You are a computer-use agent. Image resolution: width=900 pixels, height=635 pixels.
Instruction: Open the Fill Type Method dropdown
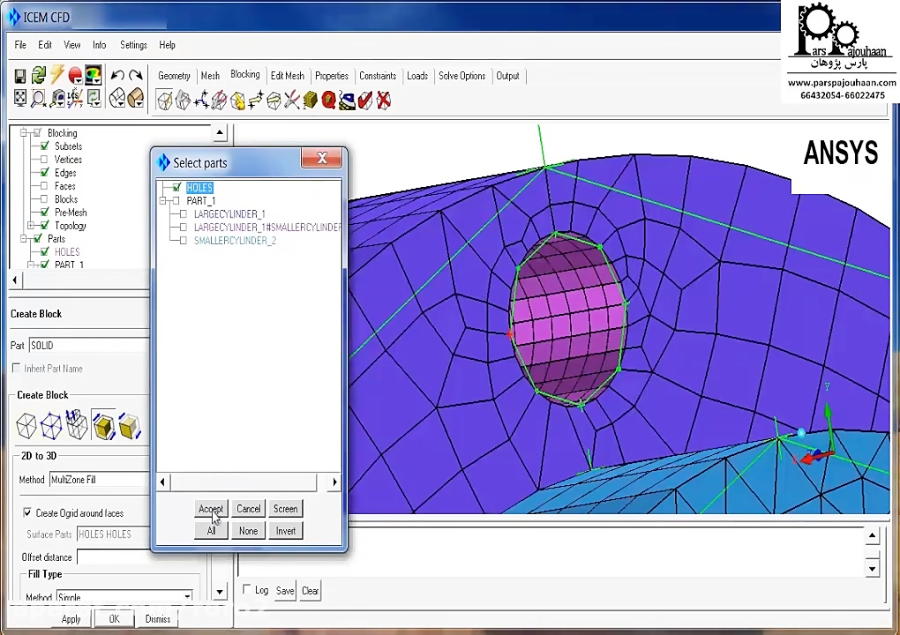[187, 597]
